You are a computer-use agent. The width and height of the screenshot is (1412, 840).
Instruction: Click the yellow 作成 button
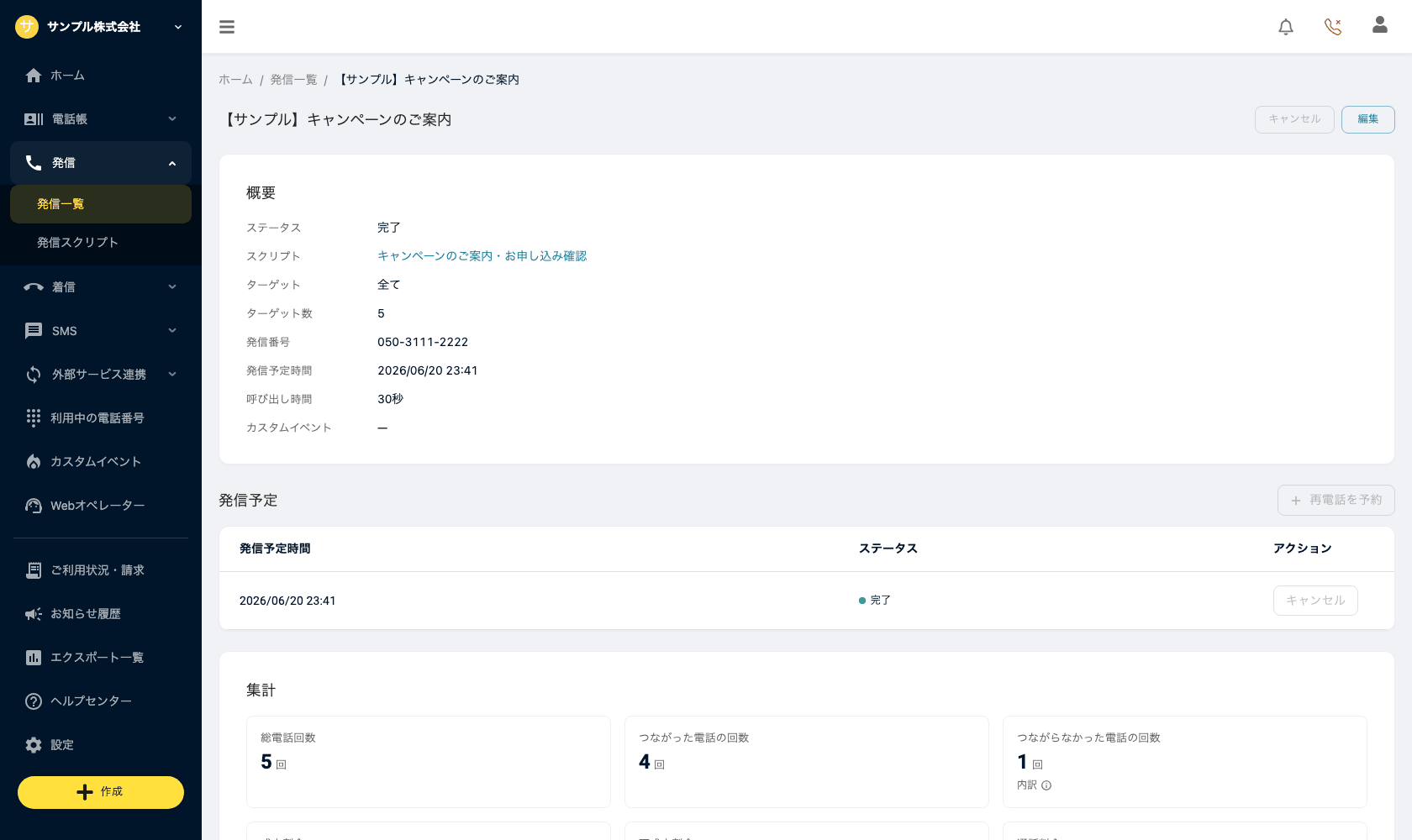(x=101, y=792)
